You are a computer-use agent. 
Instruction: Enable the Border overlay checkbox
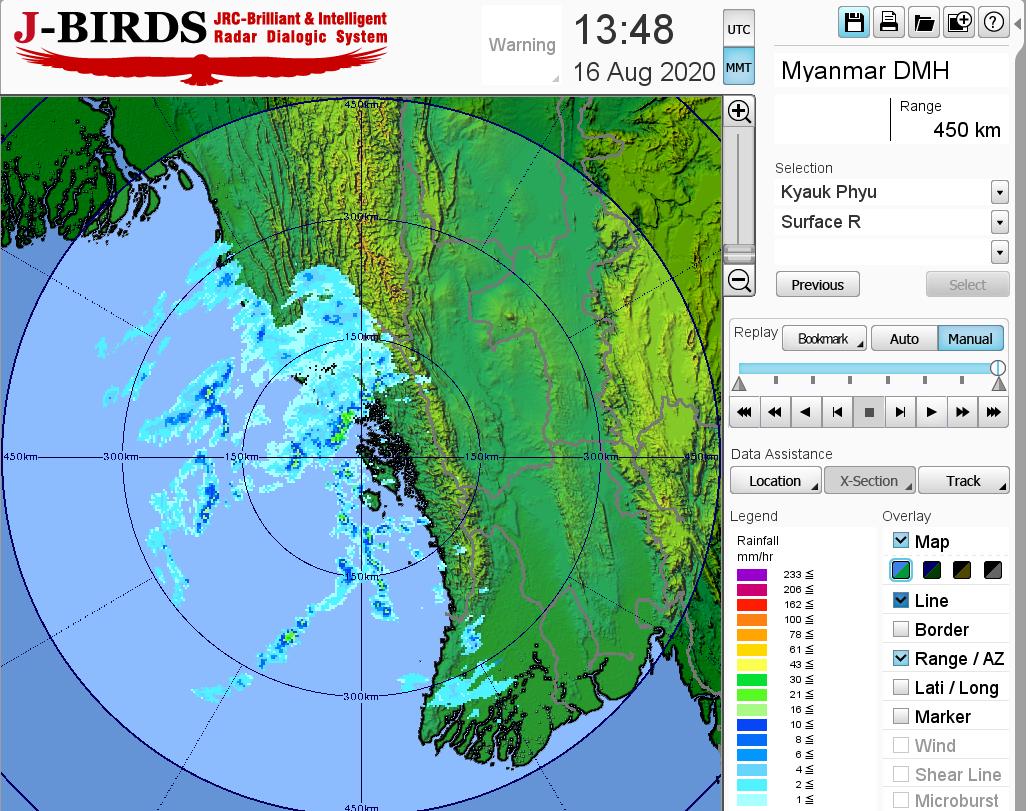[x=901, y=629]
